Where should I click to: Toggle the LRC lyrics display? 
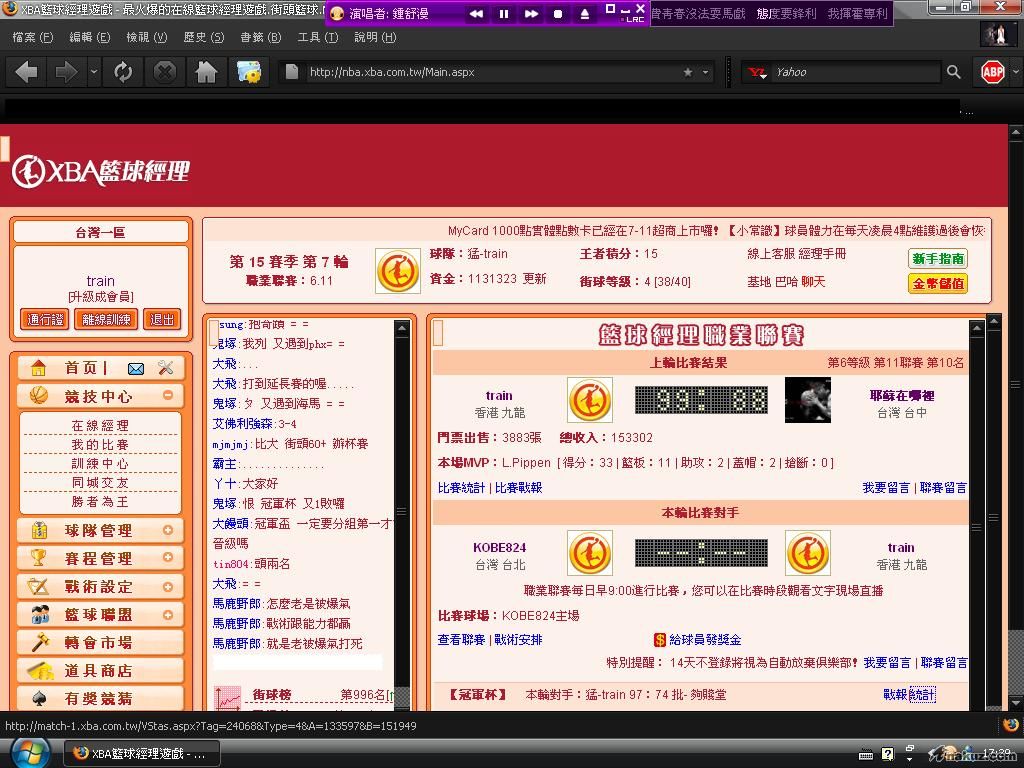point(634,19)
